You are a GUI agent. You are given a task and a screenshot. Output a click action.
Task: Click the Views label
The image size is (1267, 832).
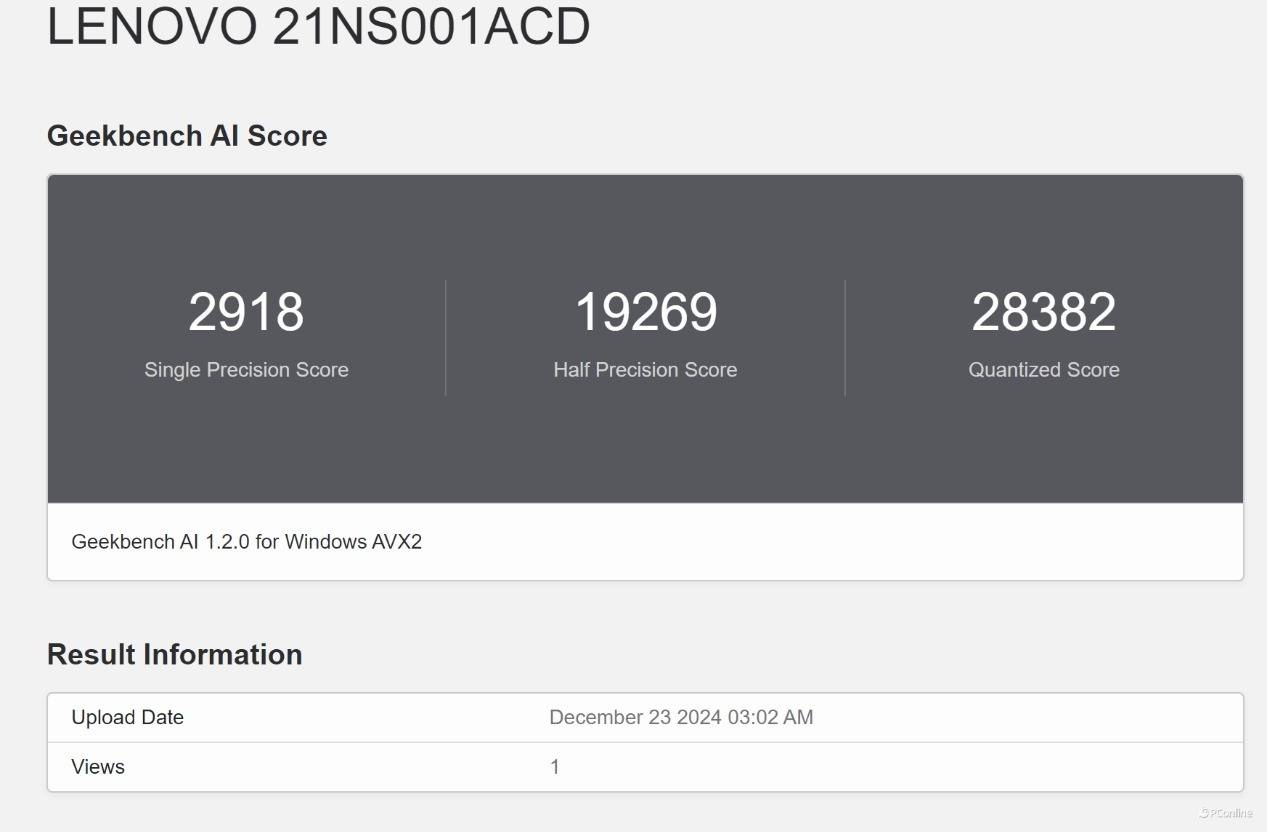(x=98, y=767)
